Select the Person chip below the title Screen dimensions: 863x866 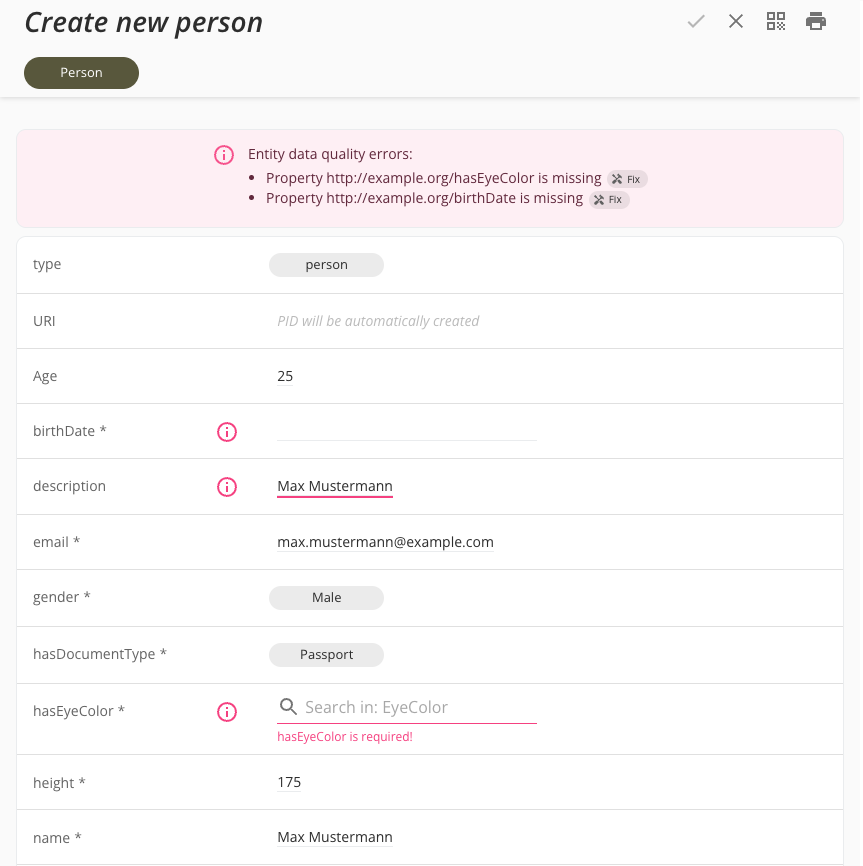coord(81,72)
